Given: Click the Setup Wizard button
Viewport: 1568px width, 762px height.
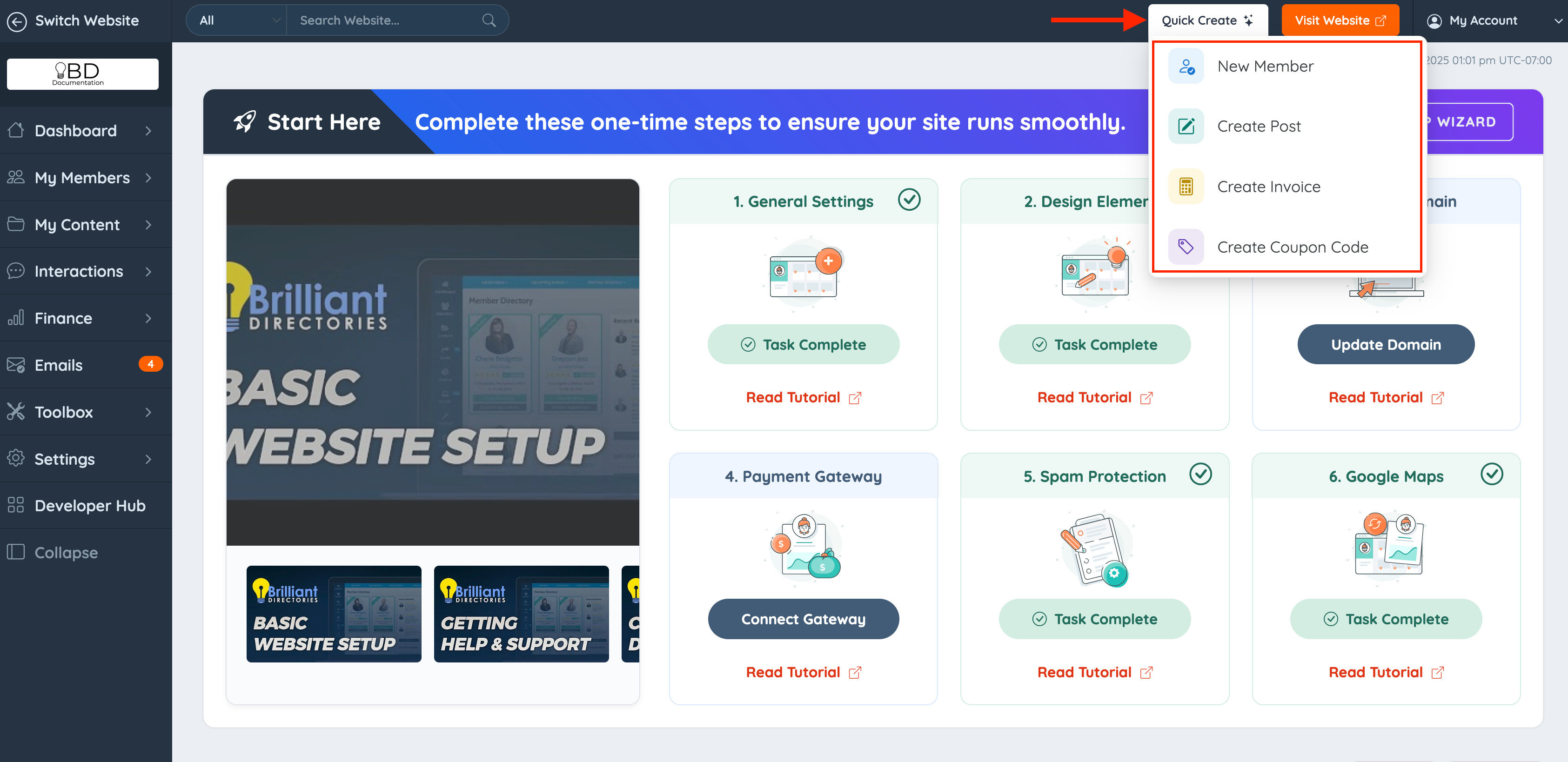Looking at the screenshot, I should tap(1469, 122).
